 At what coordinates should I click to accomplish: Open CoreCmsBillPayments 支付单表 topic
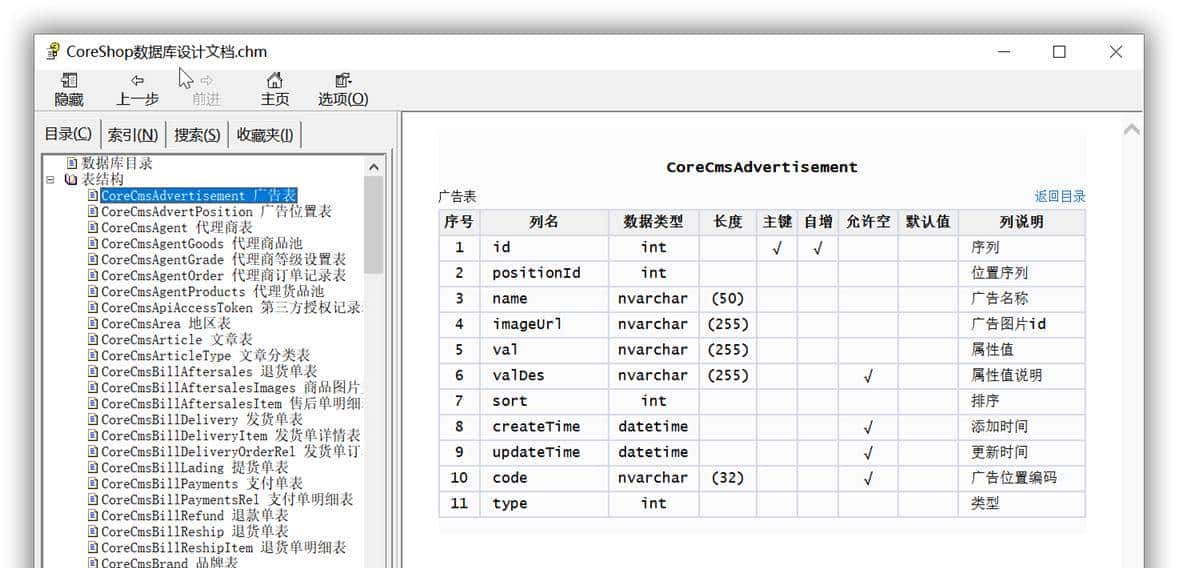click(202, 483)
